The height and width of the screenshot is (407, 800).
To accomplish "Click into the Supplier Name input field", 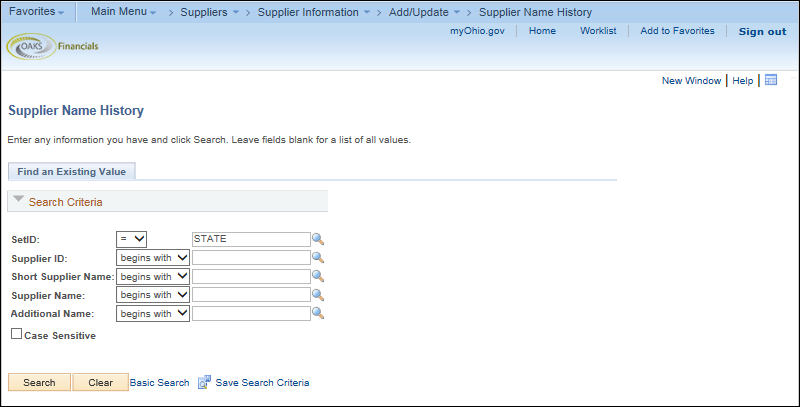I will (251, 295).
